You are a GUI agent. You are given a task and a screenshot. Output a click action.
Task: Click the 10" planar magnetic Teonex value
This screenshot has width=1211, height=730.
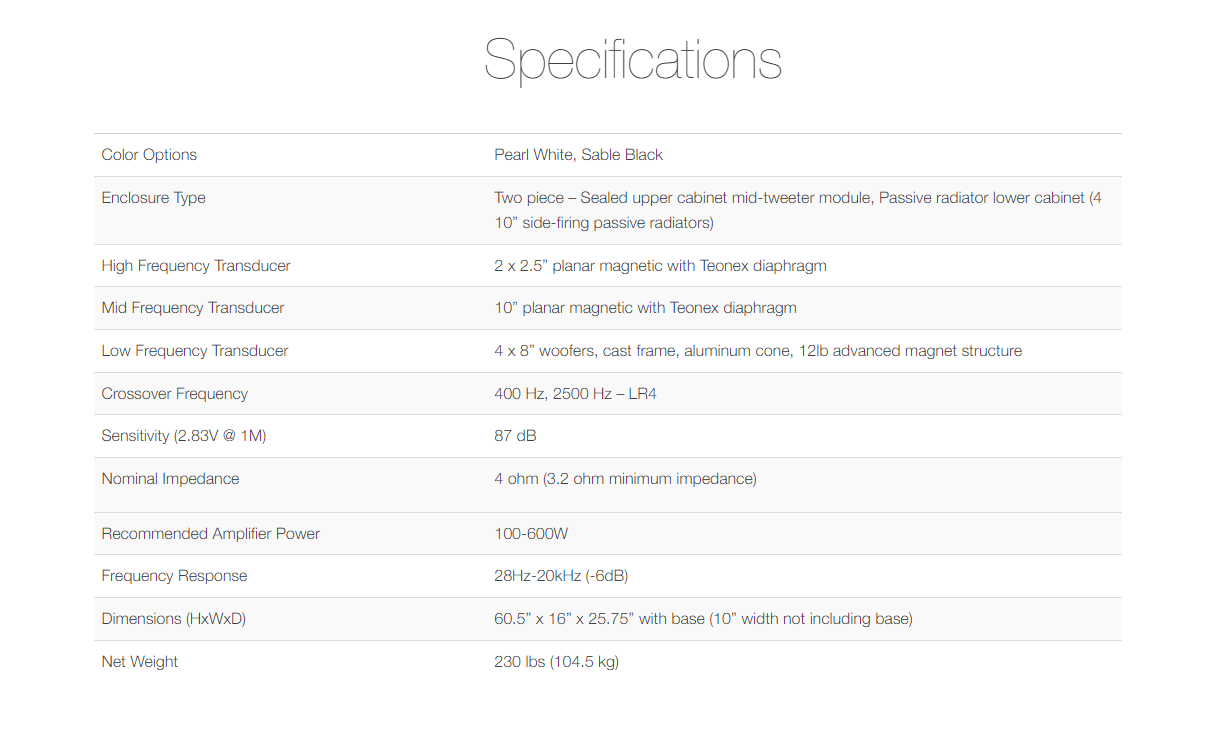645,308
